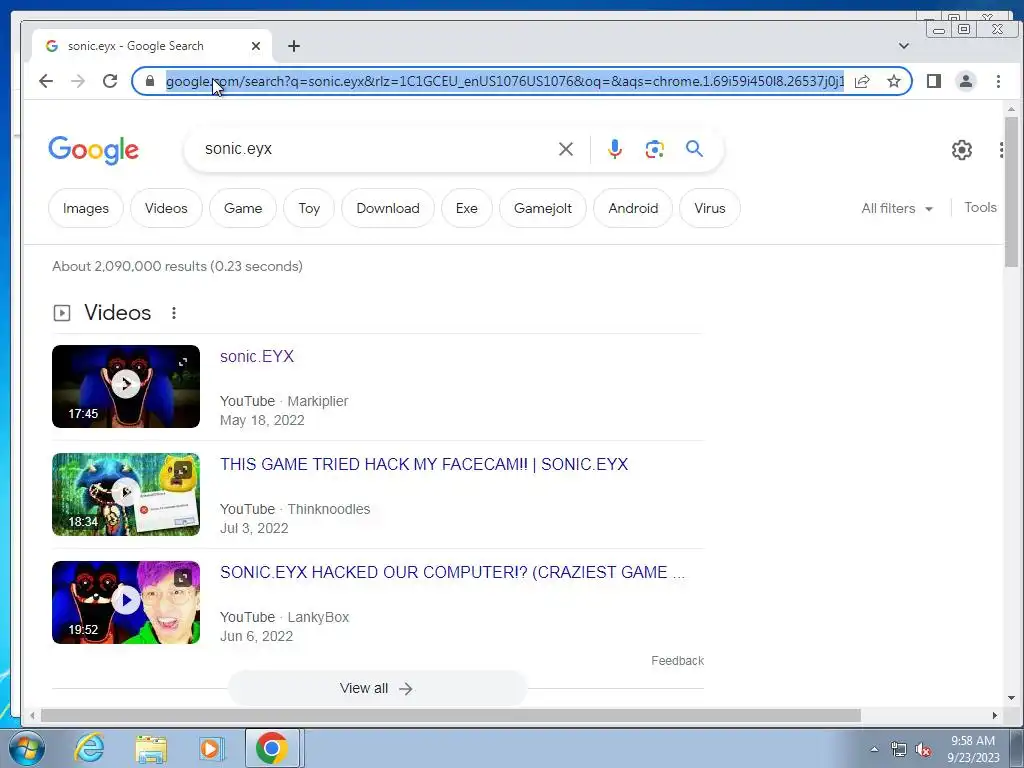This screenshot has width=1024, height=768.
Task: Show hidden system tray icons
Action: tap(874, 750)
